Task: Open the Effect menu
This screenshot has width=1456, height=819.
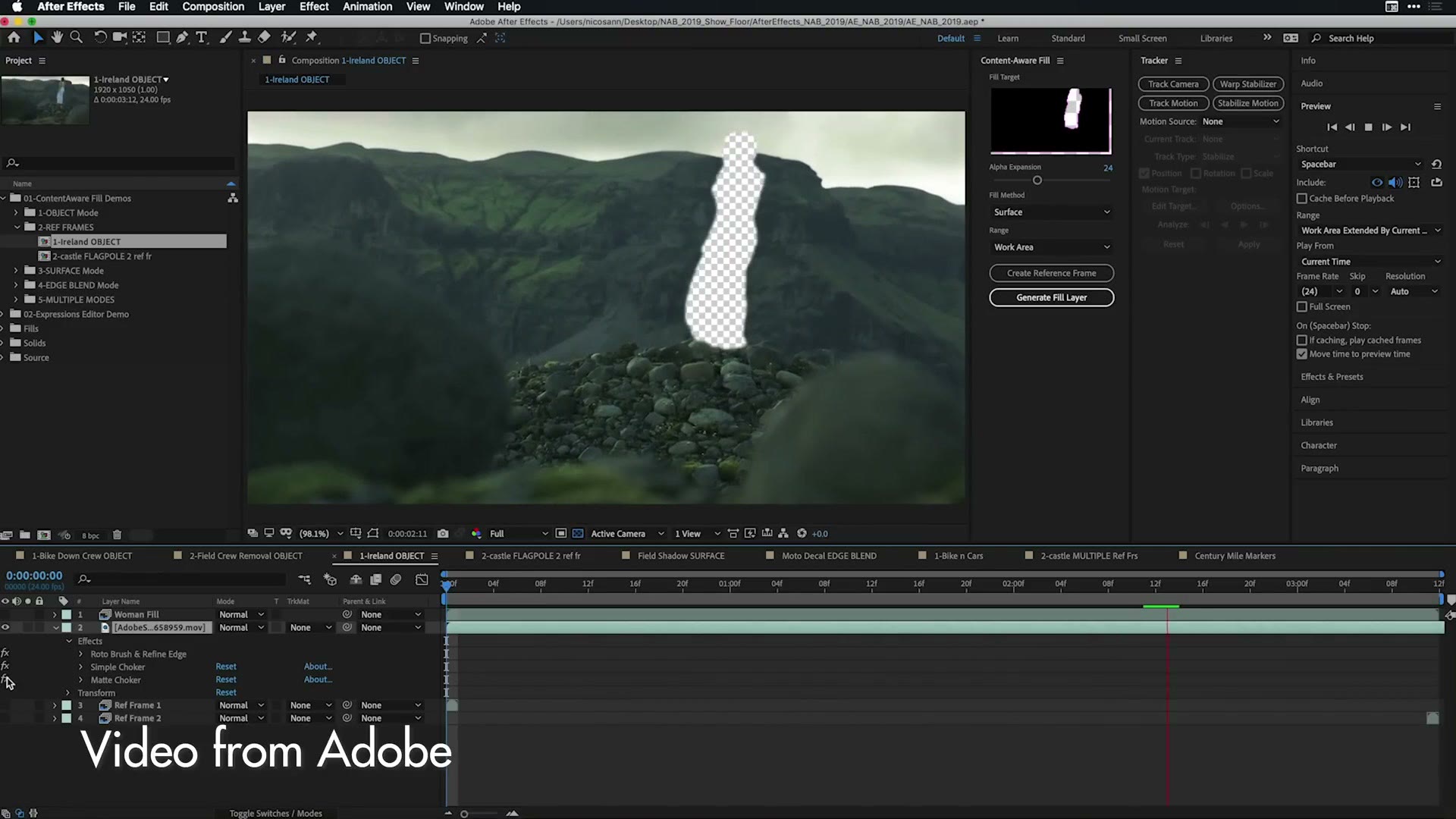Action: 314,7
